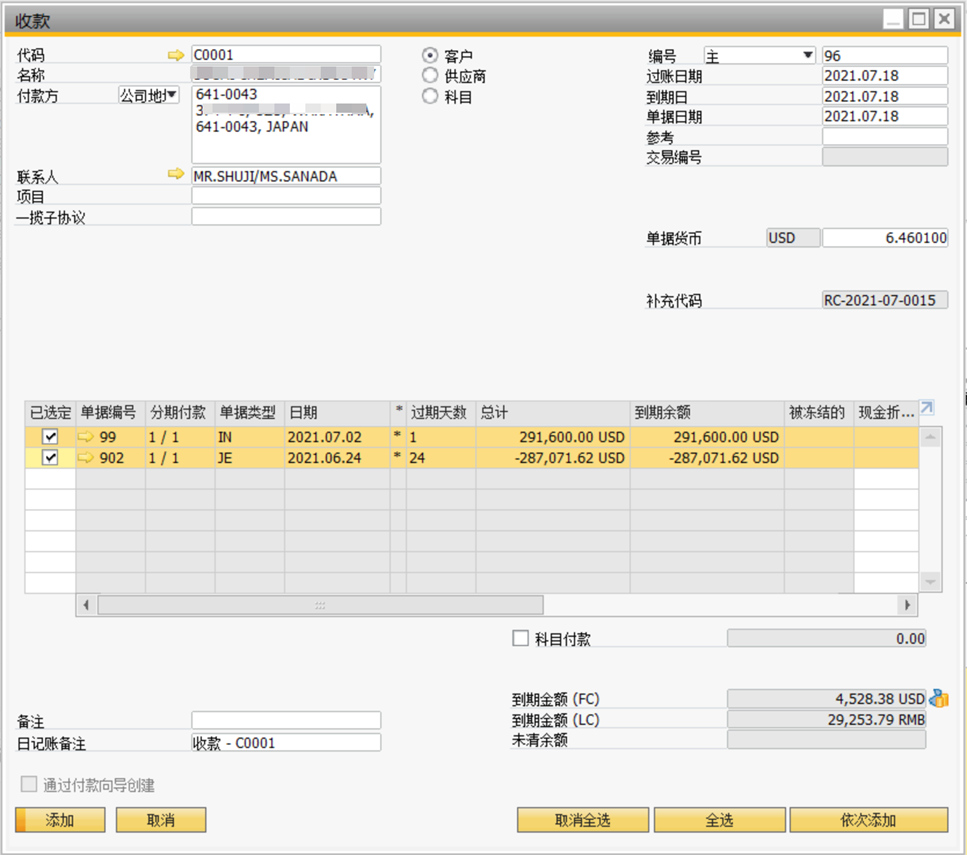Open link arrow for document 902
Image resolution: width=967 pixels, height=855 pixels.
[86, 458]
